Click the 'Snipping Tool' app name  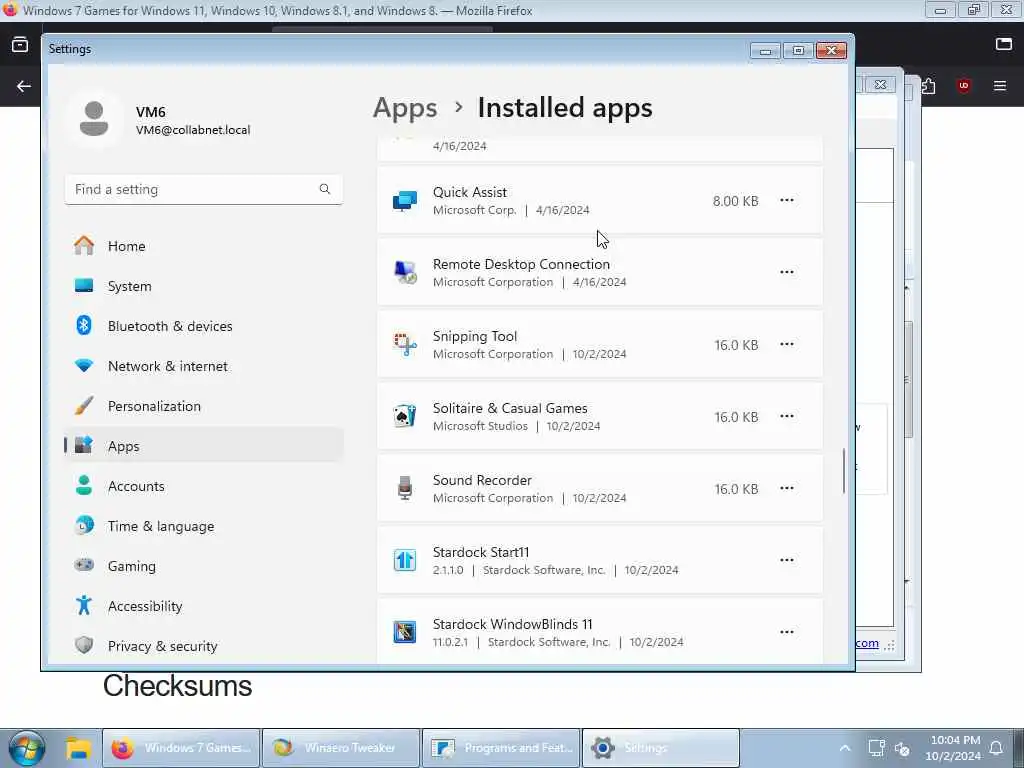[x=475, y=336]
